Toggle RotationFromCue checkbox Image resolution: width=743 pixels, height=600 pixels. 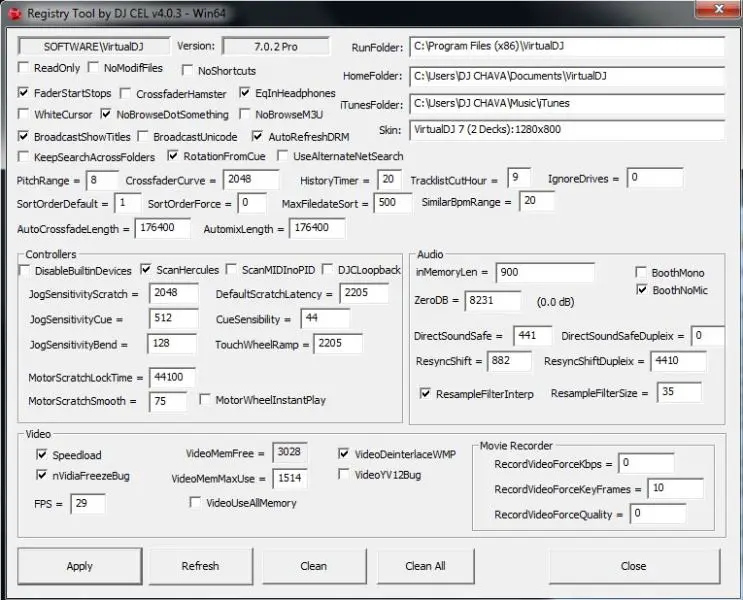pos(173,155)
